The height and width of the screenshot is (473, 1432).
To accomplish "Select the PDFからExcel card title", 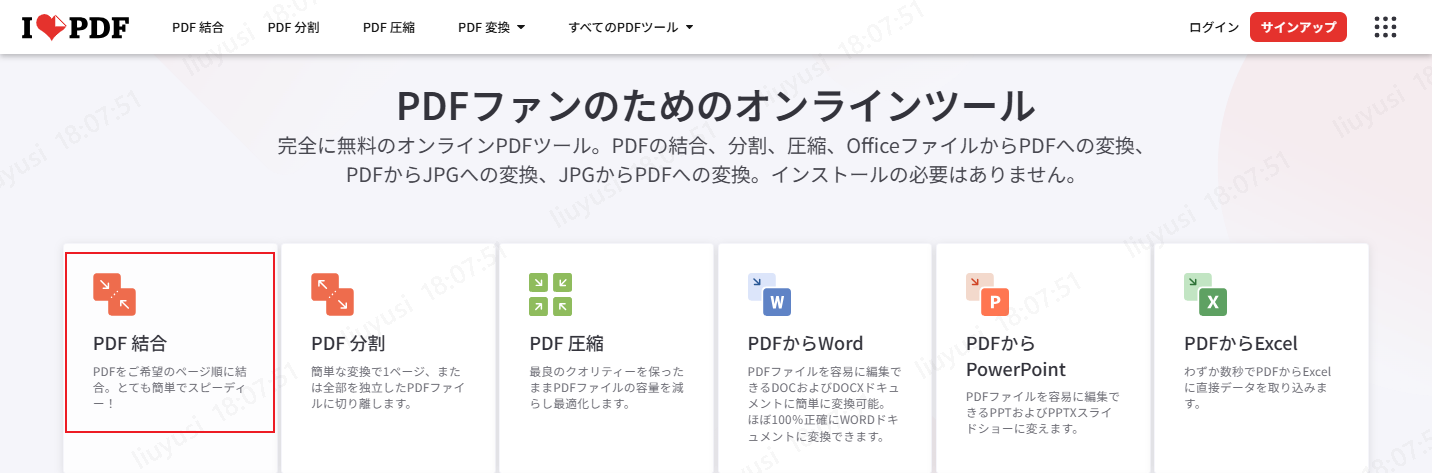I will (1241, 344).
